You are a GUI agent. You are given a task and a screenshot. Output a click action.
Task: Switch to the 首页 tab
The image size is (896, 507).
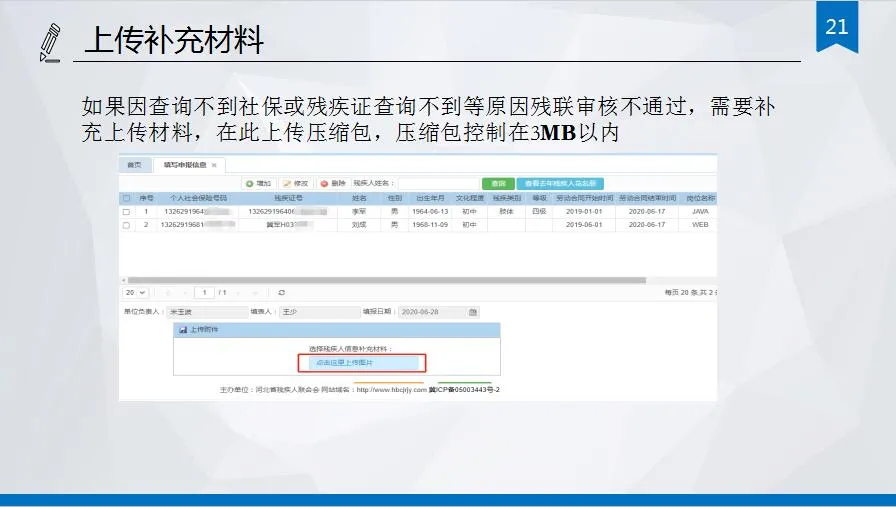(133, 165)
